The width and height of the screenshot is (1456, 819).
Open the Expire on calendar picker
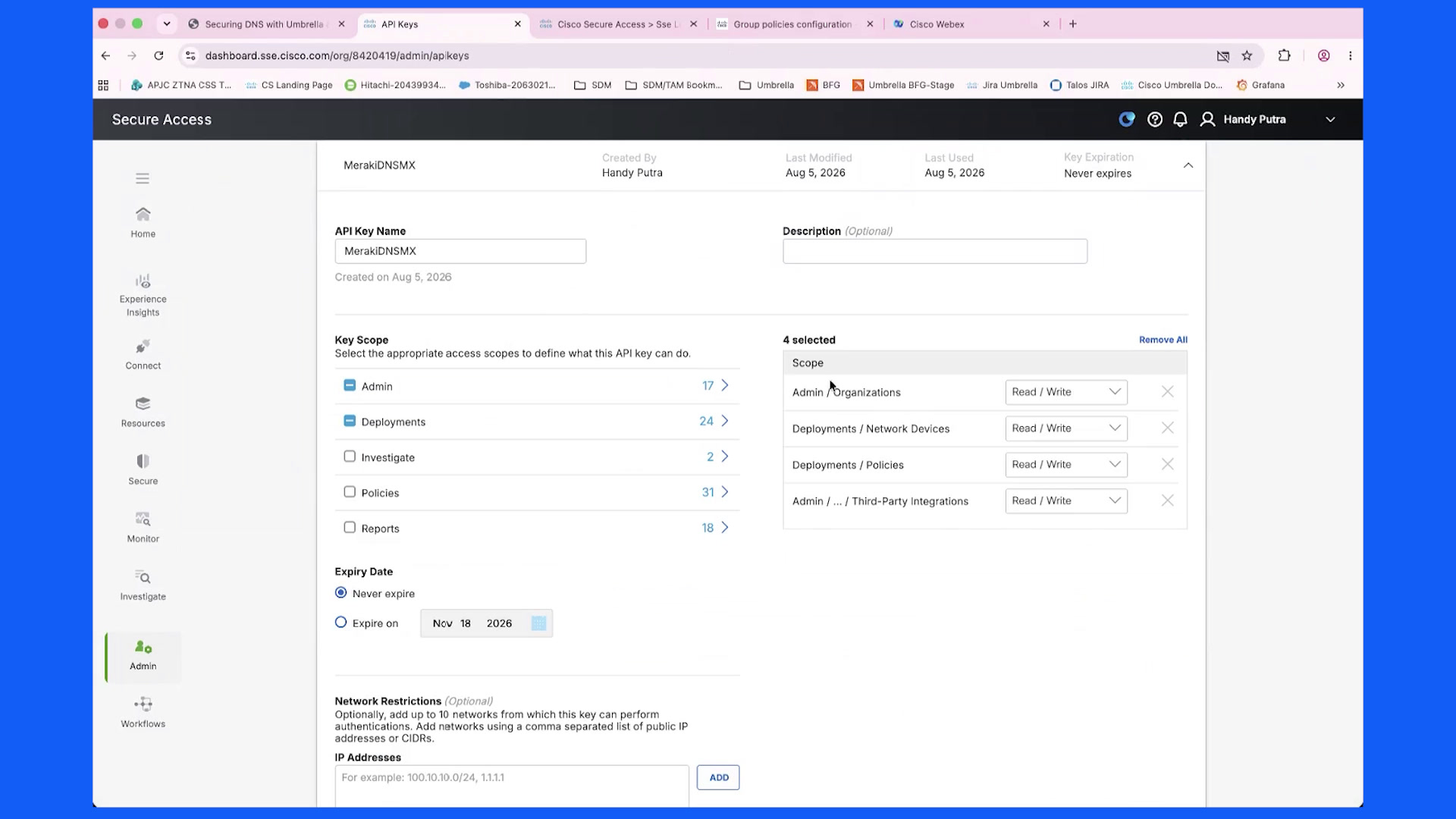[538, 623]
